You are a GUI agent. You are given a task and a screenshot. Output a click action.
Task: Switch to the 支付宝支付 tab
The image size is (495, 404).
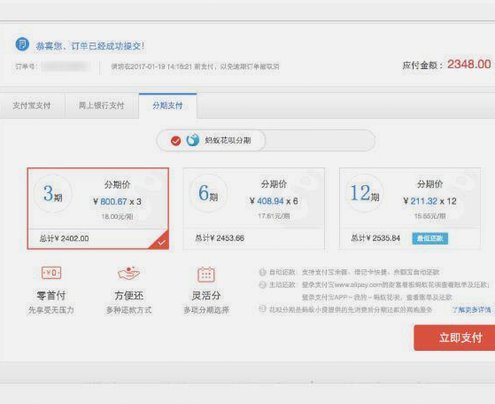32,106
